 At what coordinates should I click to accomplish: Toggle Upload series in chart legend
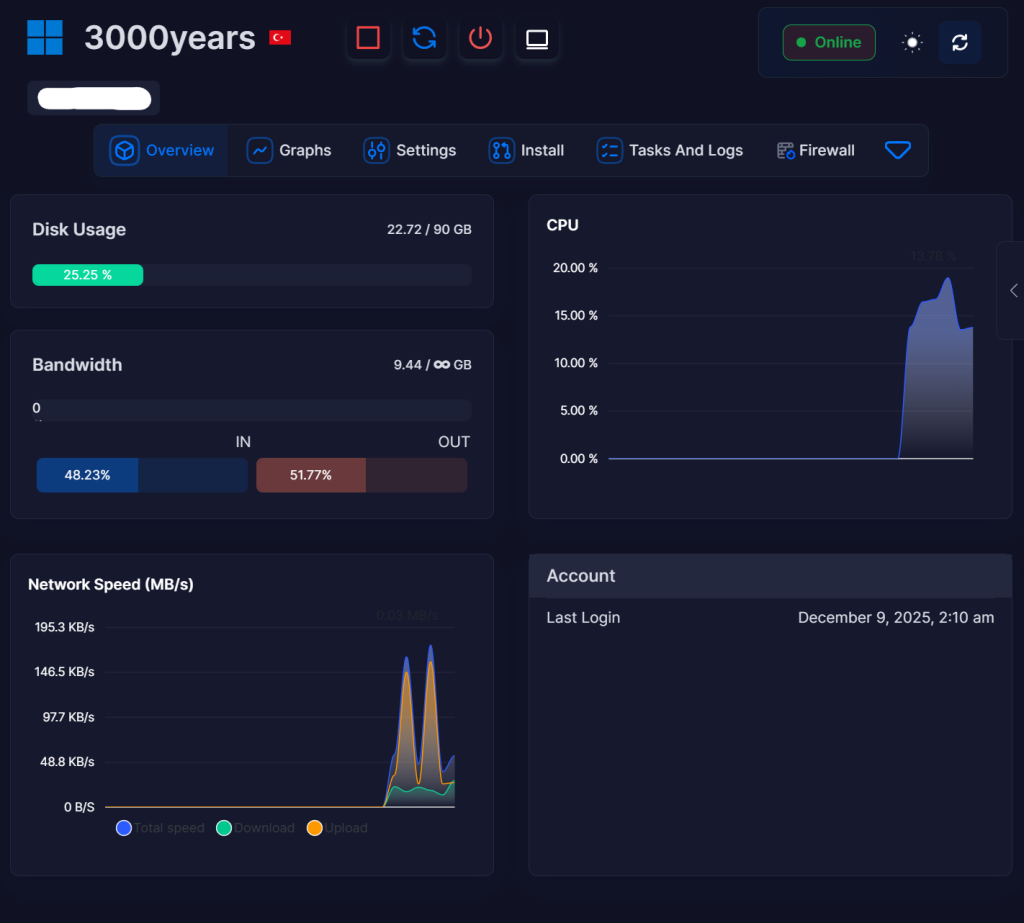click(x=314, y=828)
